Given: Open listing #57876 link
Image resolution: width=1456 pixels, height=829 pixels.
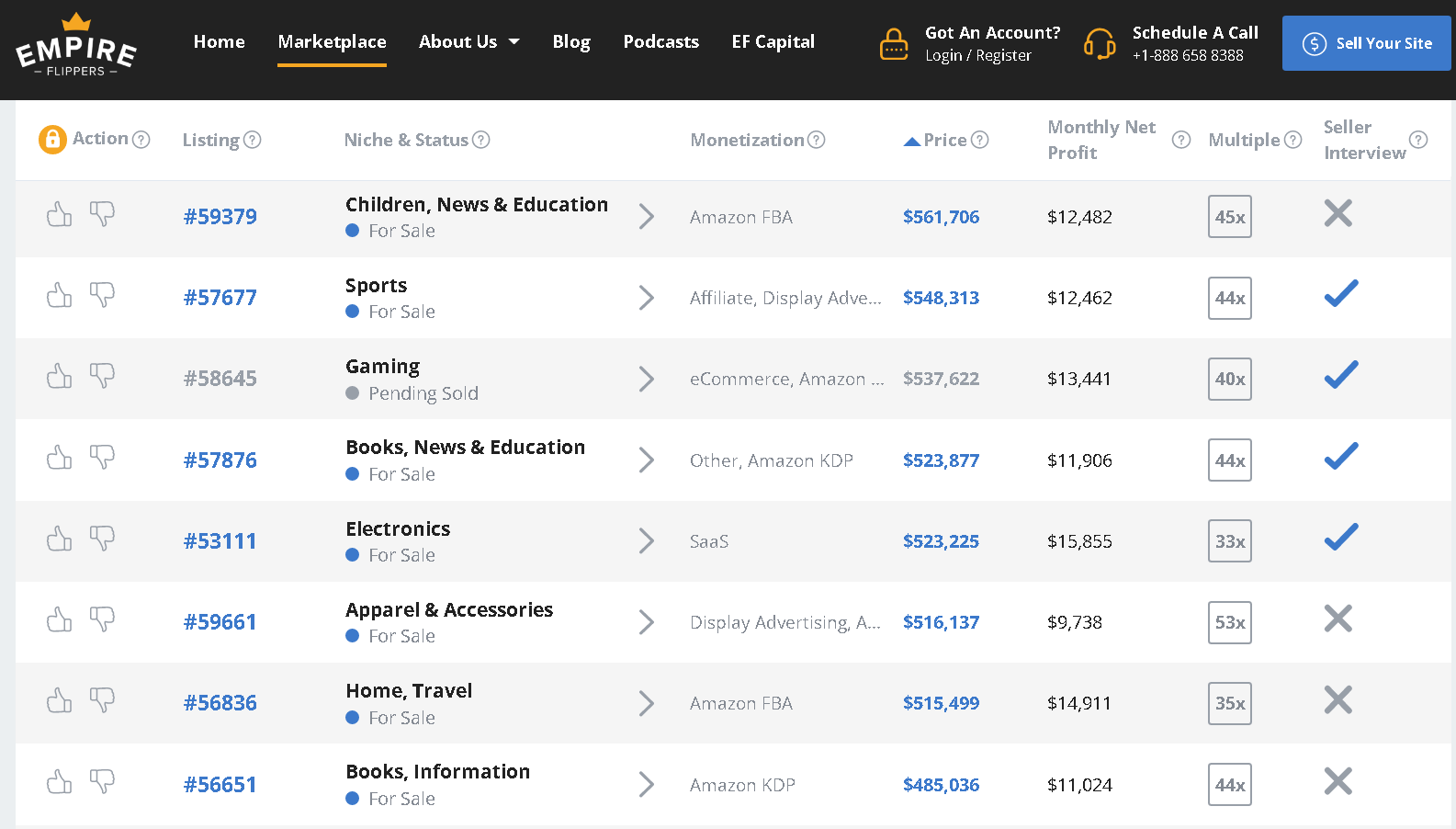Looking at the screenshot, I should point(220,460).
